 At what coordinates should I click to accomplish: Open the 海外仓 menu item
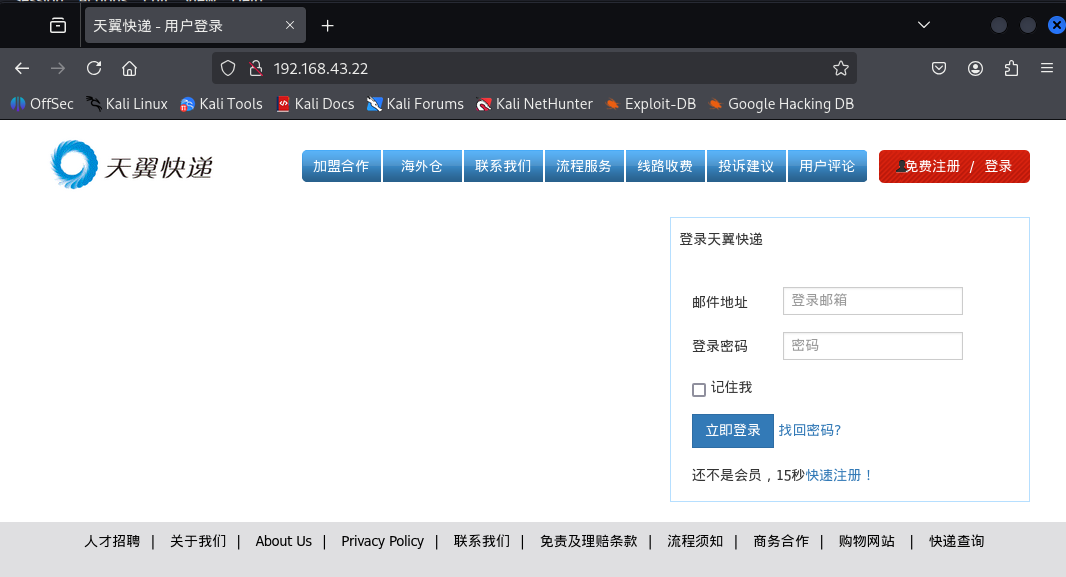422,167
